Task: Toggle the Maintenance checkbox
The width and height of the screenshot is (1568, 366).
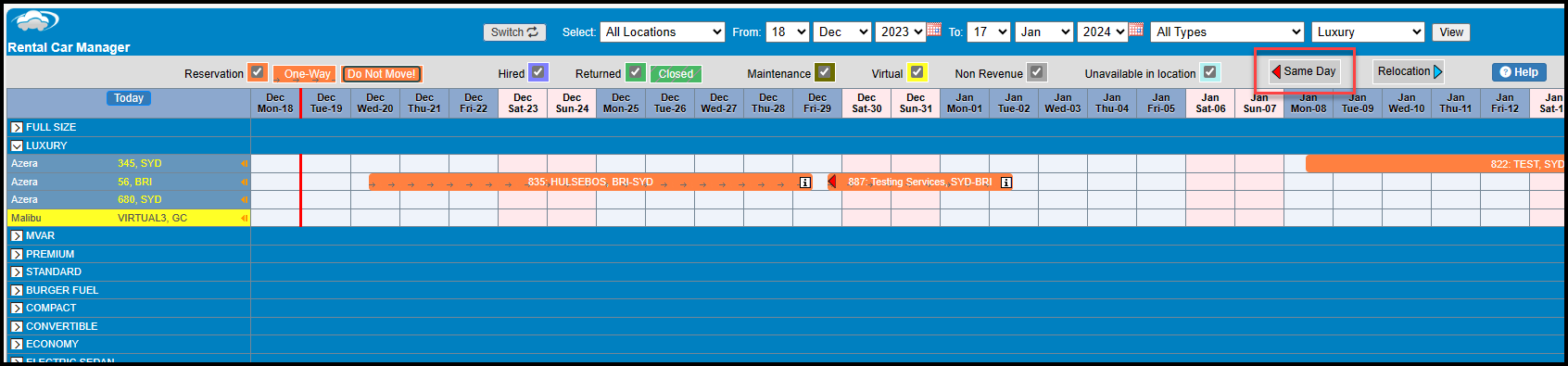Action: tap(825, 72)
